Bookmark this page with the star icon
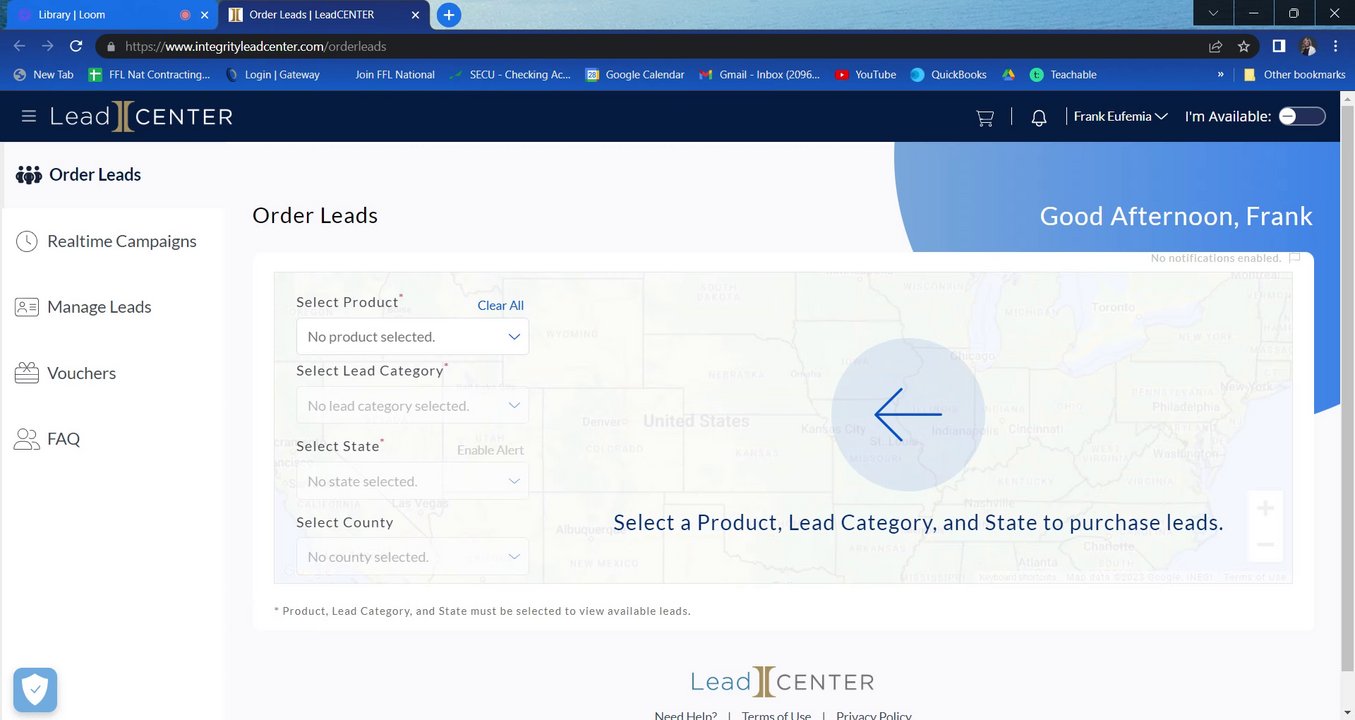The width and height of the screenshot is (1355, 720). point(1244,46)
